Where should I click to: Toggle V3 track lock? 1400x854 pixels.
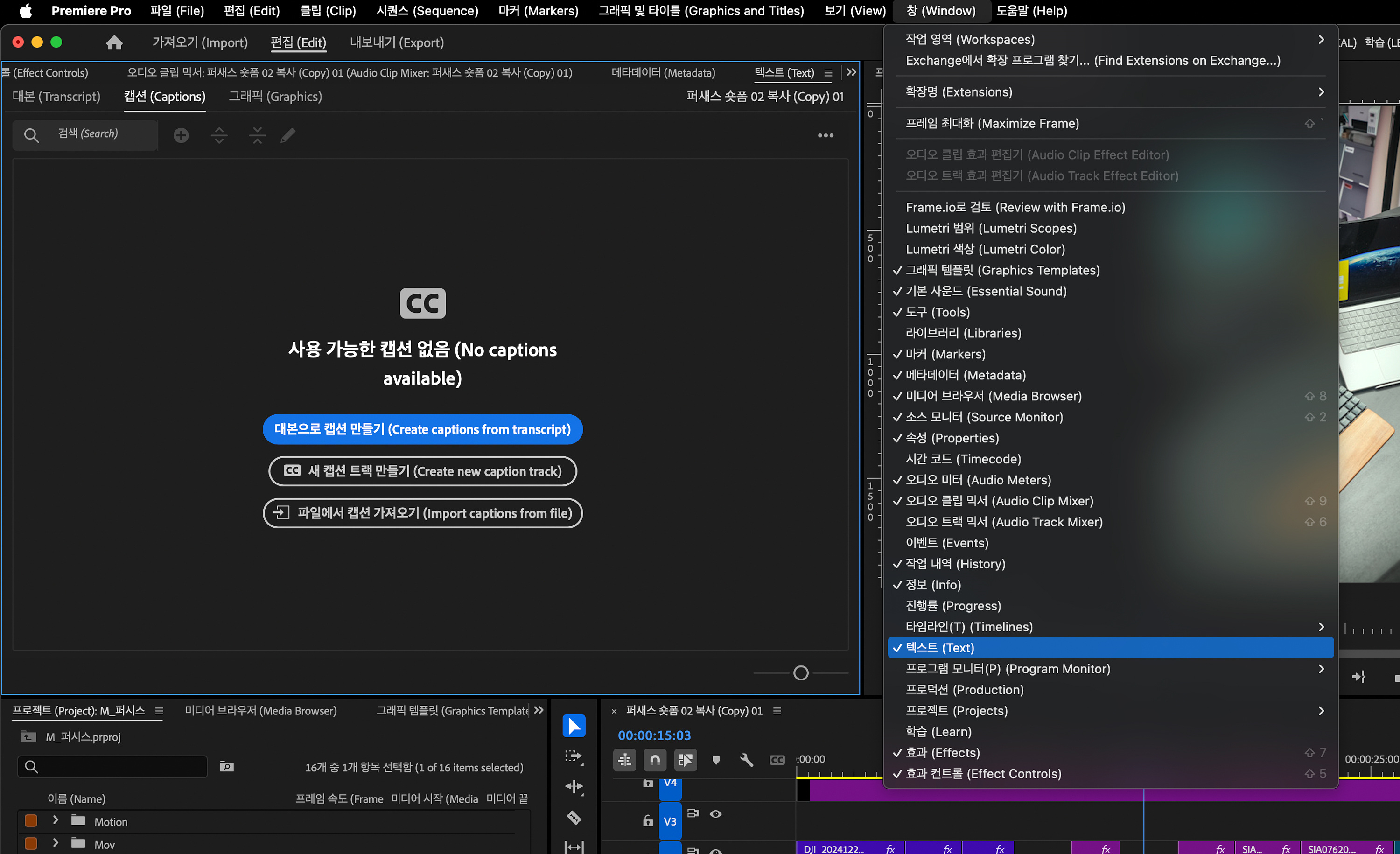(648, 820)
